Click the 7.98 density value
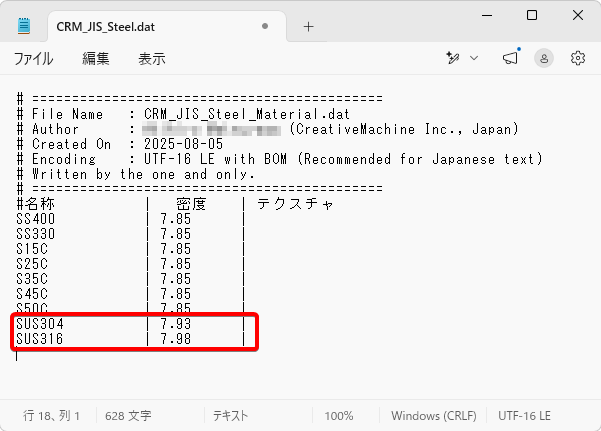601x431 pixels. (x=176, y=339)
